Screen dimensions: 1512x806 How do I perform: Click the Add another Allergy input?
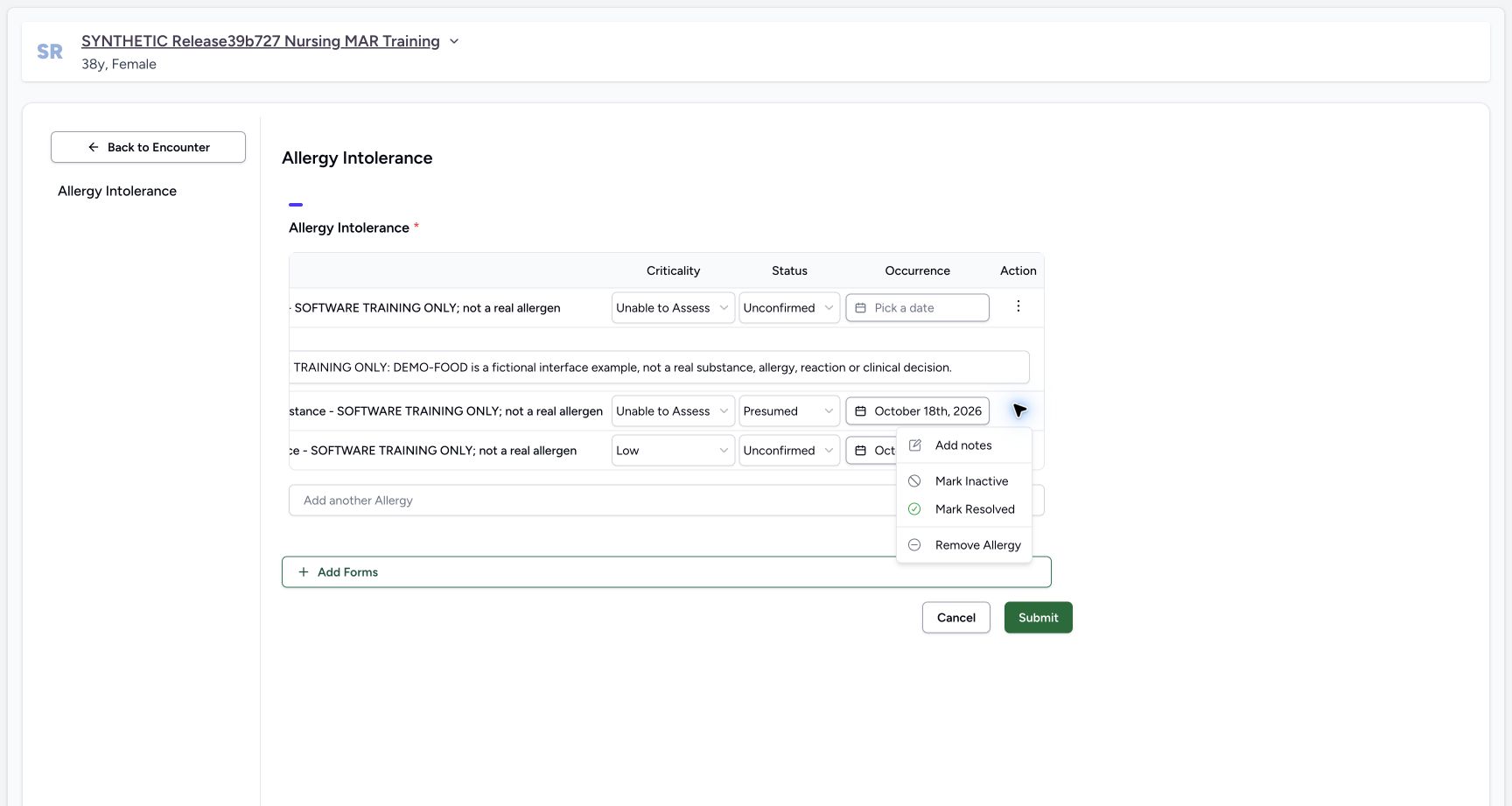[x=592, y=501]
